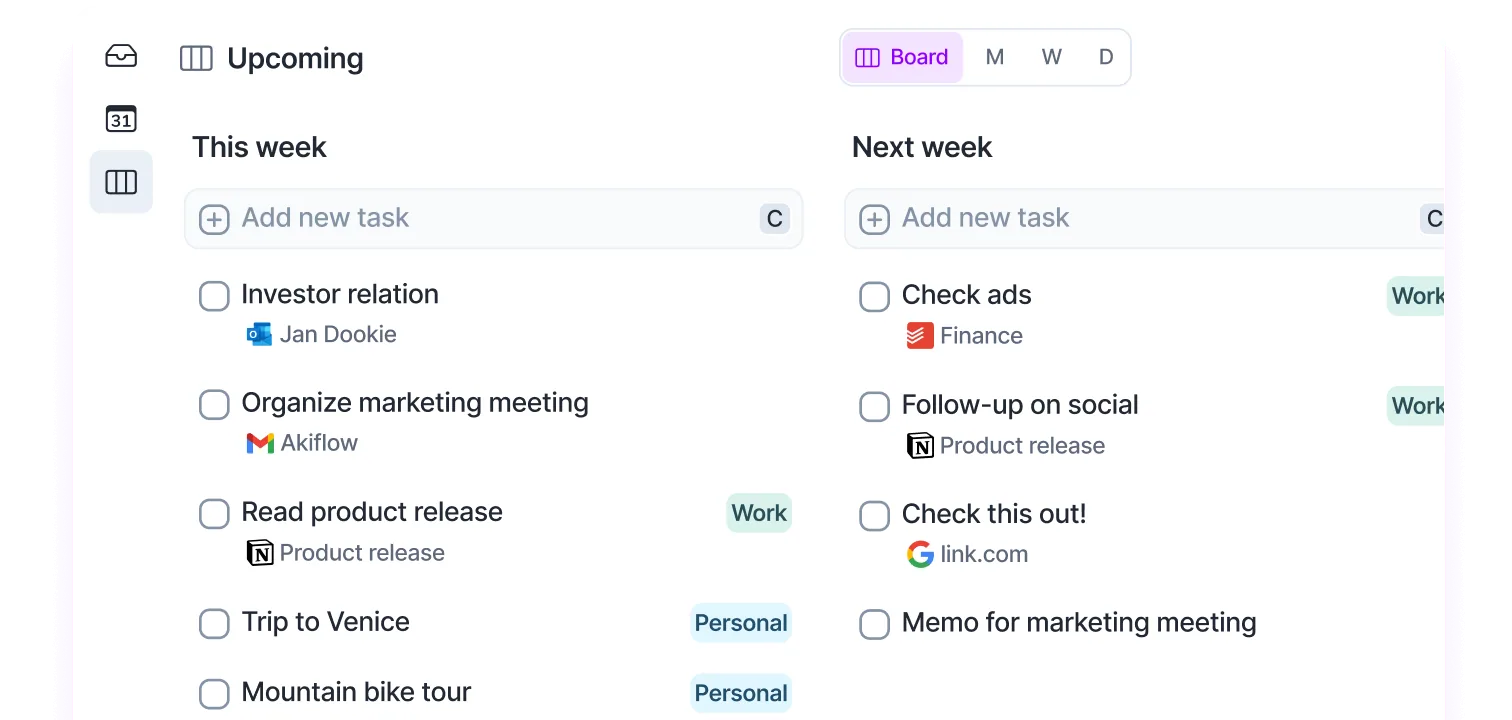
Task: Open the Inbox tray icon in sidebar
Action: [x=121, y=56]
